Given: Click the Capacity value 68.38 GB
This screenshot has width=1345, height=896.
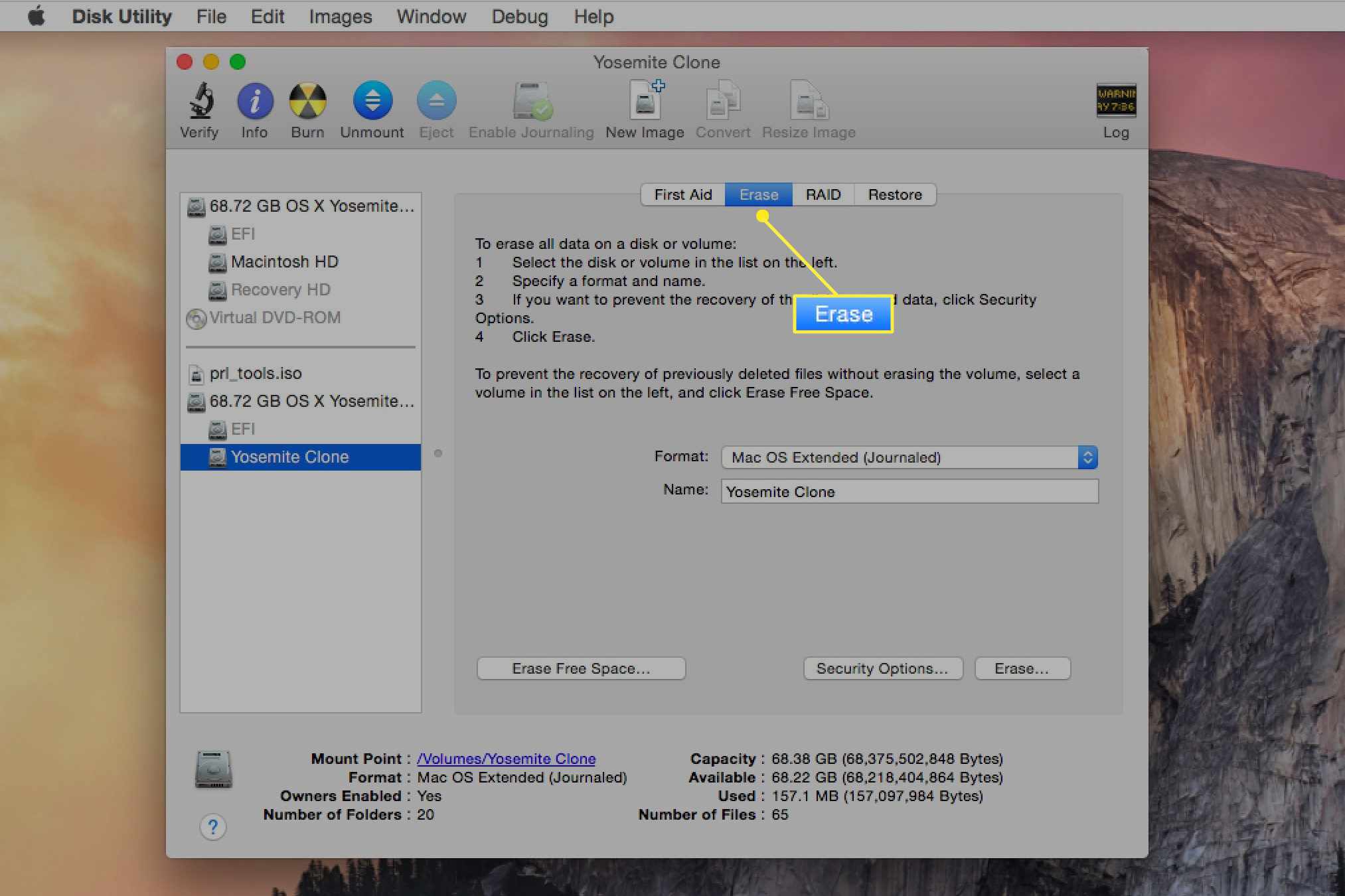Looking at the screenshot, I should [x=887, y=759].
